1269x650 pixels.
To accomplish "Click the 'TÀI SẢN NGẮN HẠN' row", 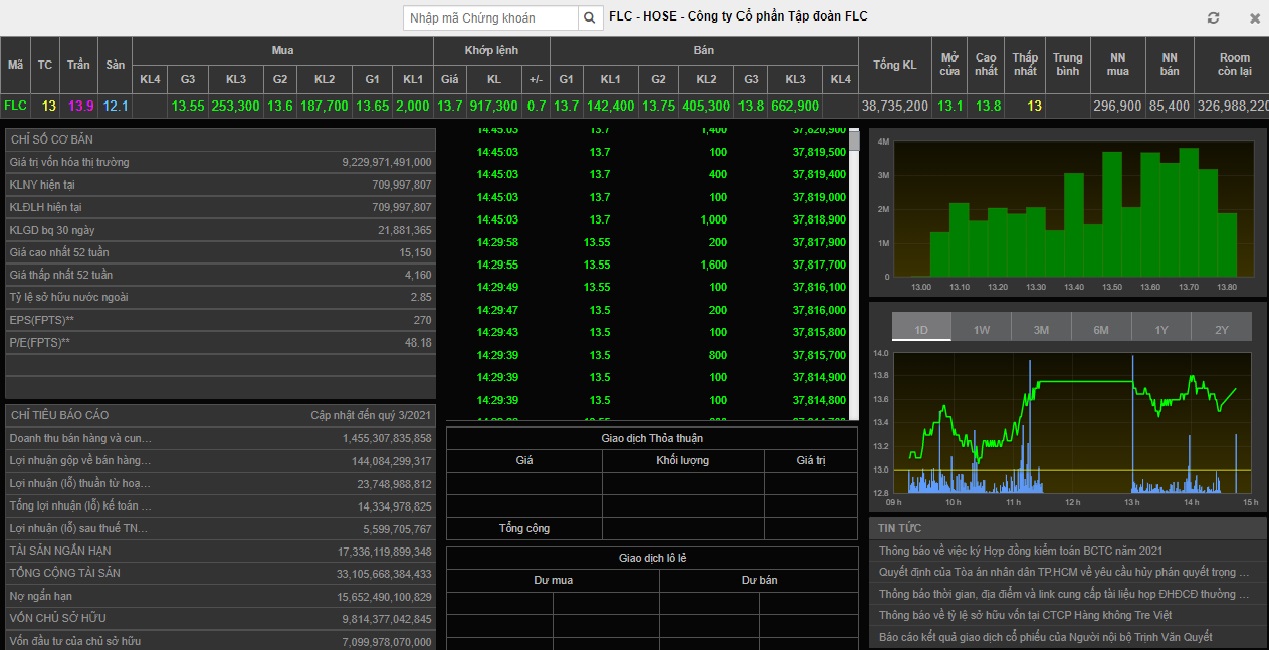I will point(221,551).
